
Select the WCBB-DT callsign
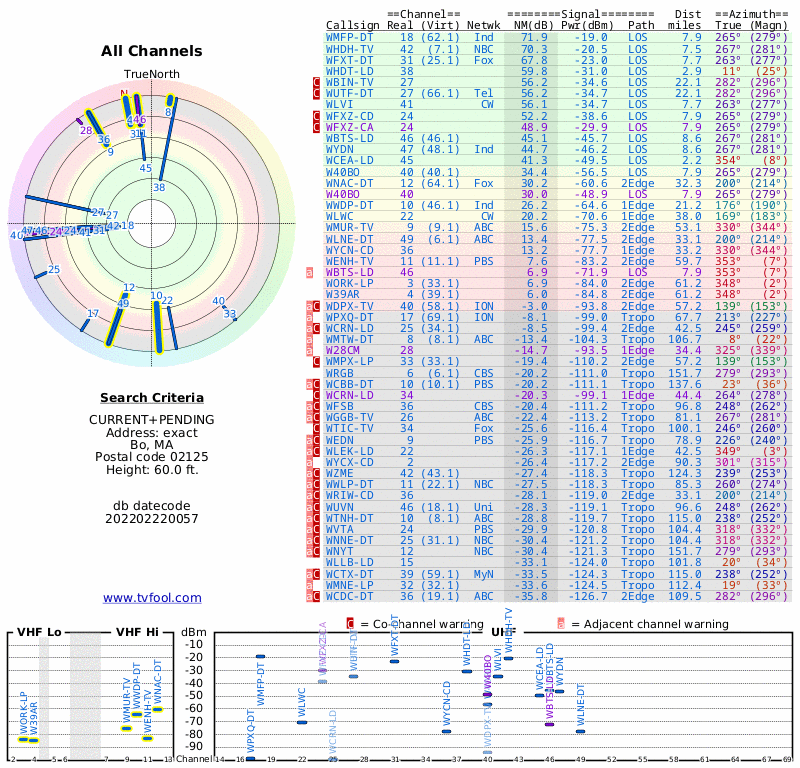pos(350,384)
